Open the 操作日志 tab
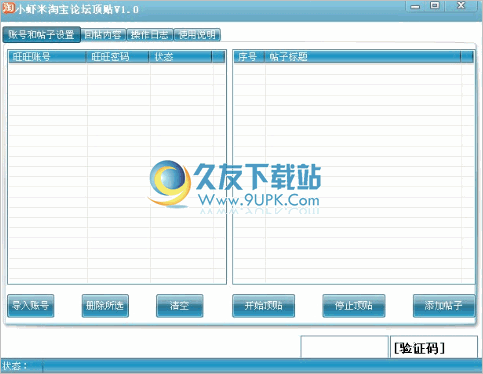Screen dimensions: 483x374 click(150, 35)
